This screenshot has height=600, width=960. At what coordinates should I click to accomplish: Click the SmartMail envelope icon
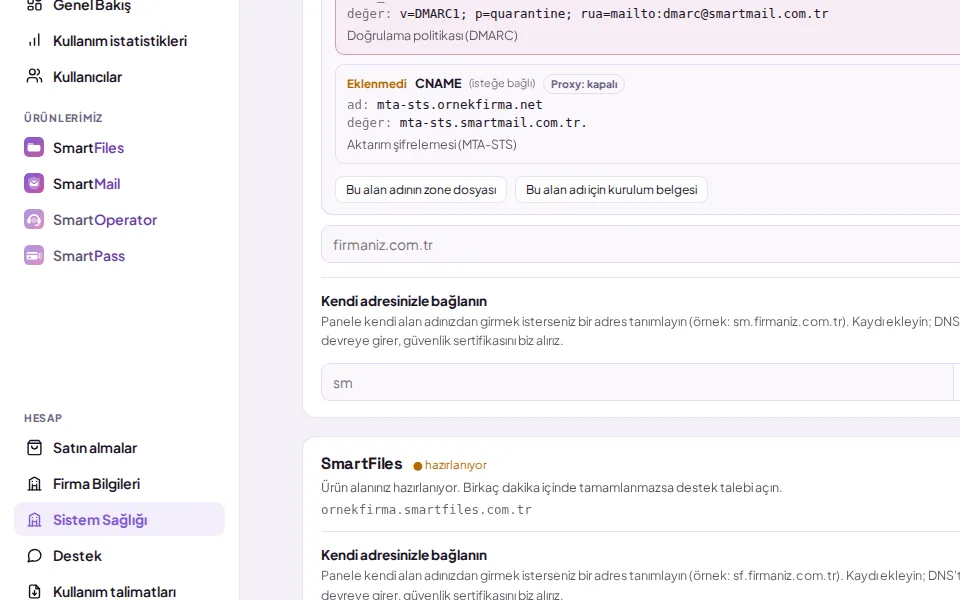click(x=34, y=184)
